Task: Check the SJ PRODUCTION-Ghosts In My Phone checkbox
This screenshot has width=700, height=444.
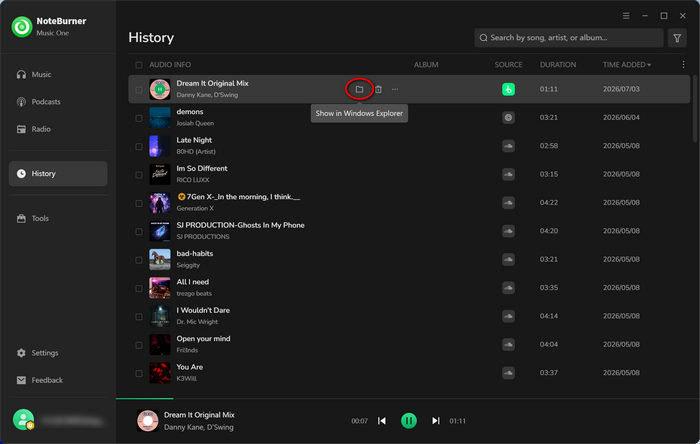Action: click(x=139, y=232)
